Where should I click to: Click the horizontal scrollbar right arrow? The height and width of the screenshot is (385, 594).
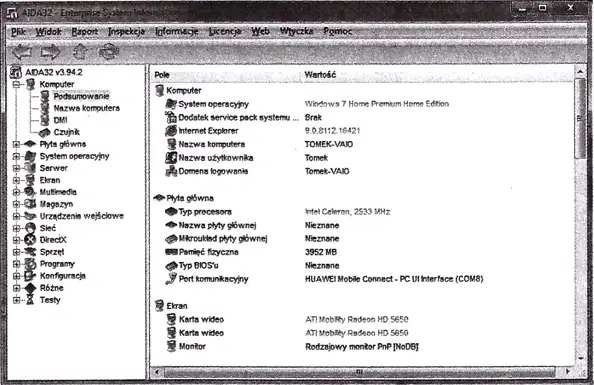567,372
